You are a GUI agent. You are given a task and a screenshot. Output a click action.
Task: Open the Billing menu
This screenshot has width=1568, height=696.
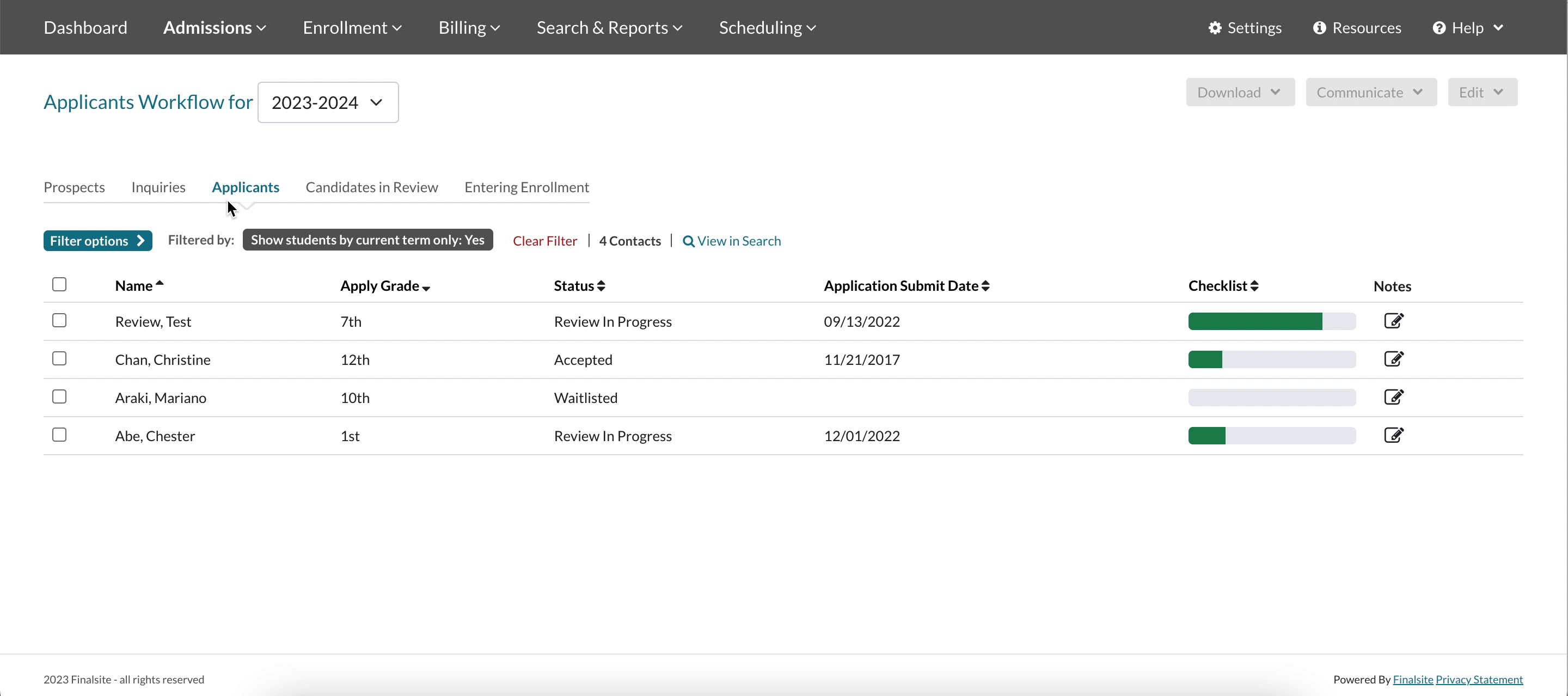(469, 28)
